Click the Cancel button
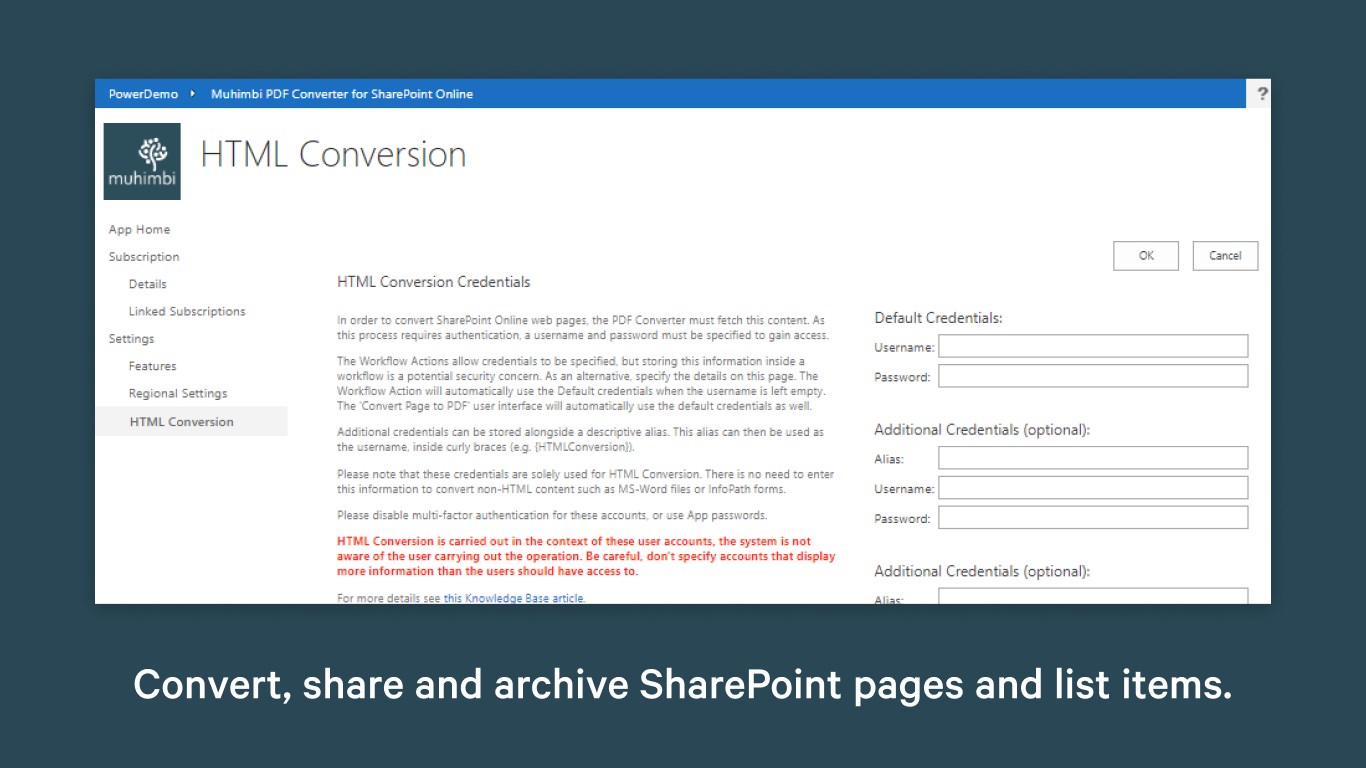Image resolution: width=1366 pixels, height=768 pixels. tap(1225, 256)
